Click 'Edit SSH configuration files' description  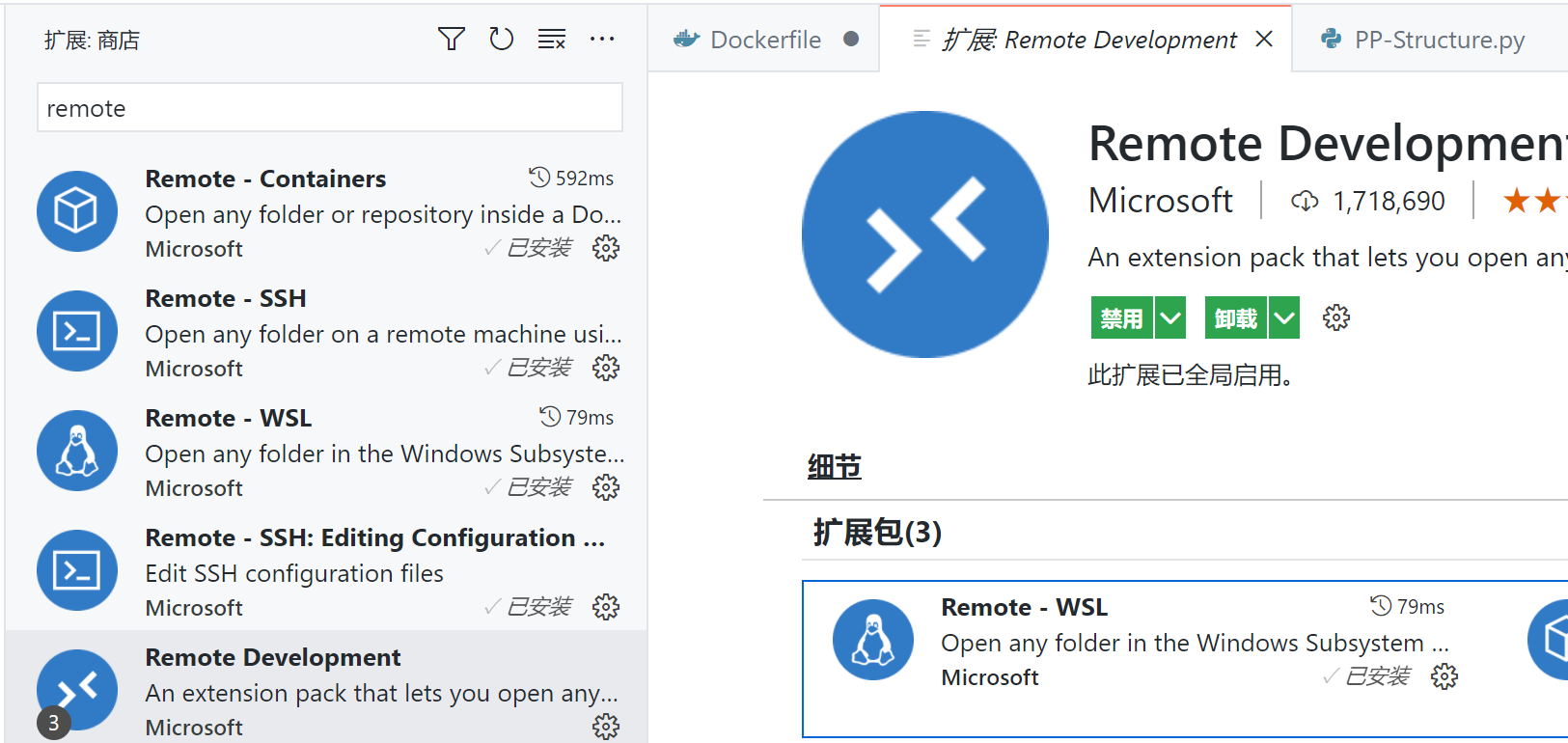294,573
